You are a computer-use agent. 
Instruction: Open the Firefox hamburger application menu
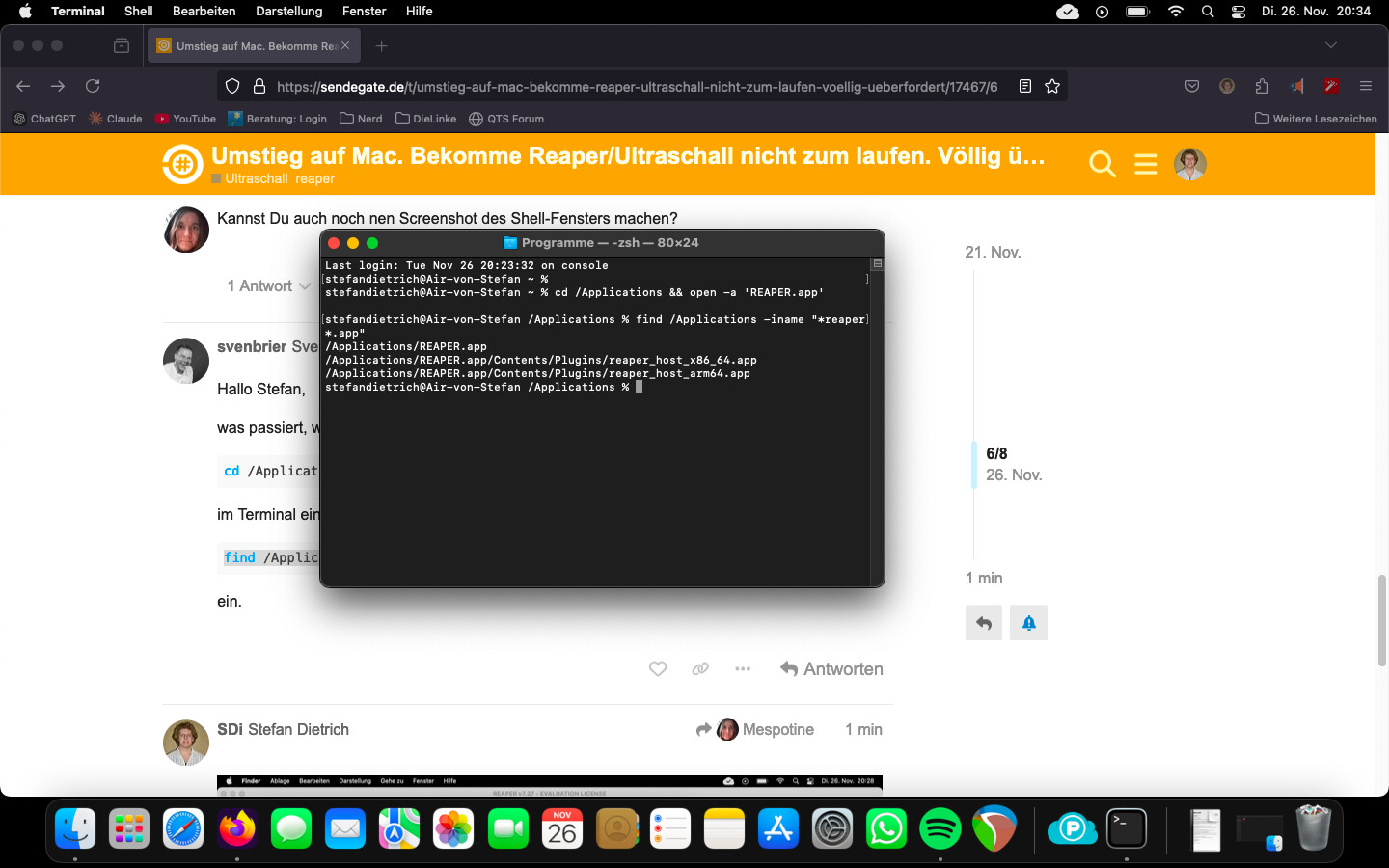[1366, 86]
